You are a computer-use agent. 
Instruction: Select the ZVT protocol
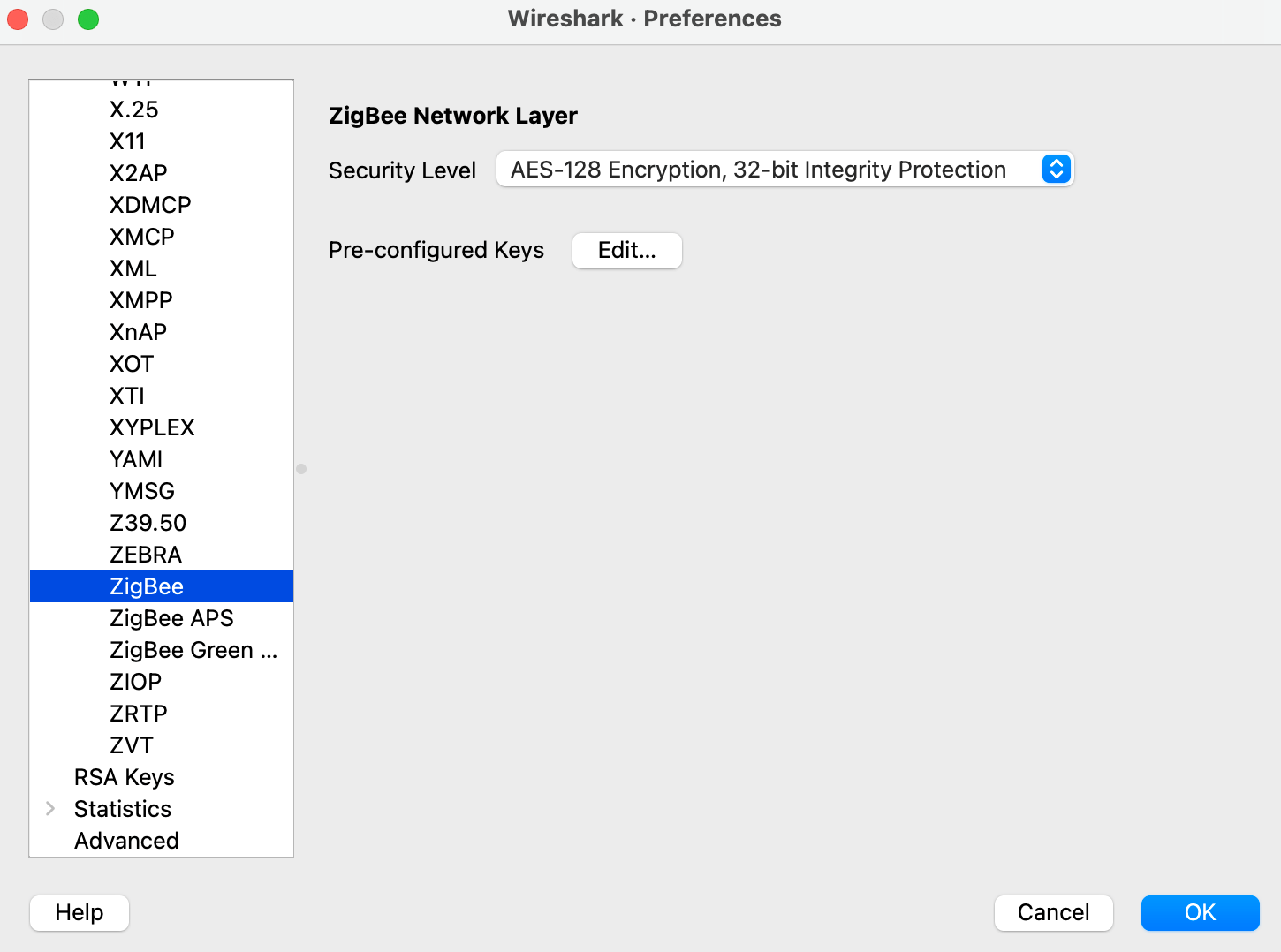131,744
